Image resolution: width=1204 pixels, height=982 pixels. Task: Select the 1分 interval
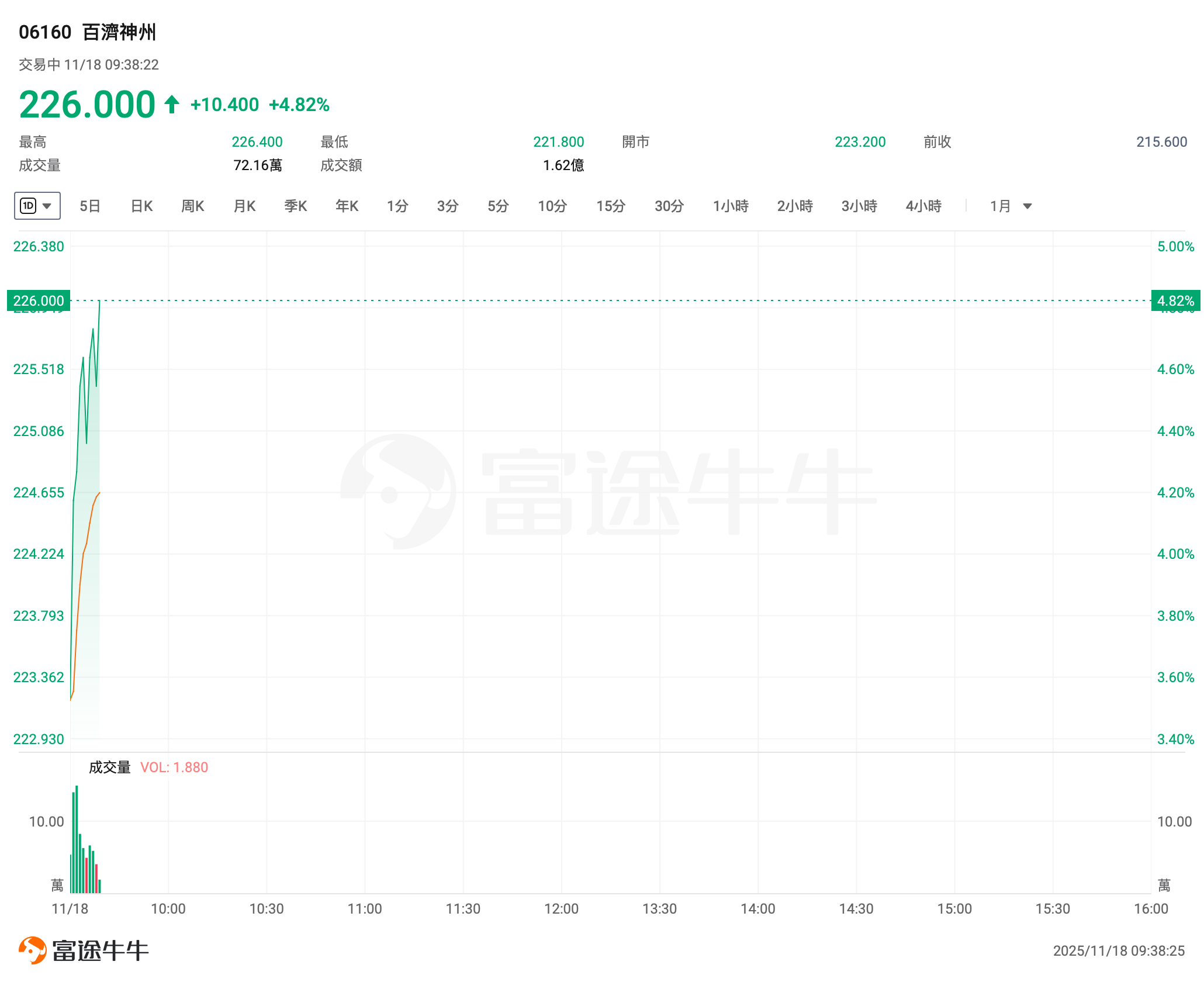click(x=397, y=206)
